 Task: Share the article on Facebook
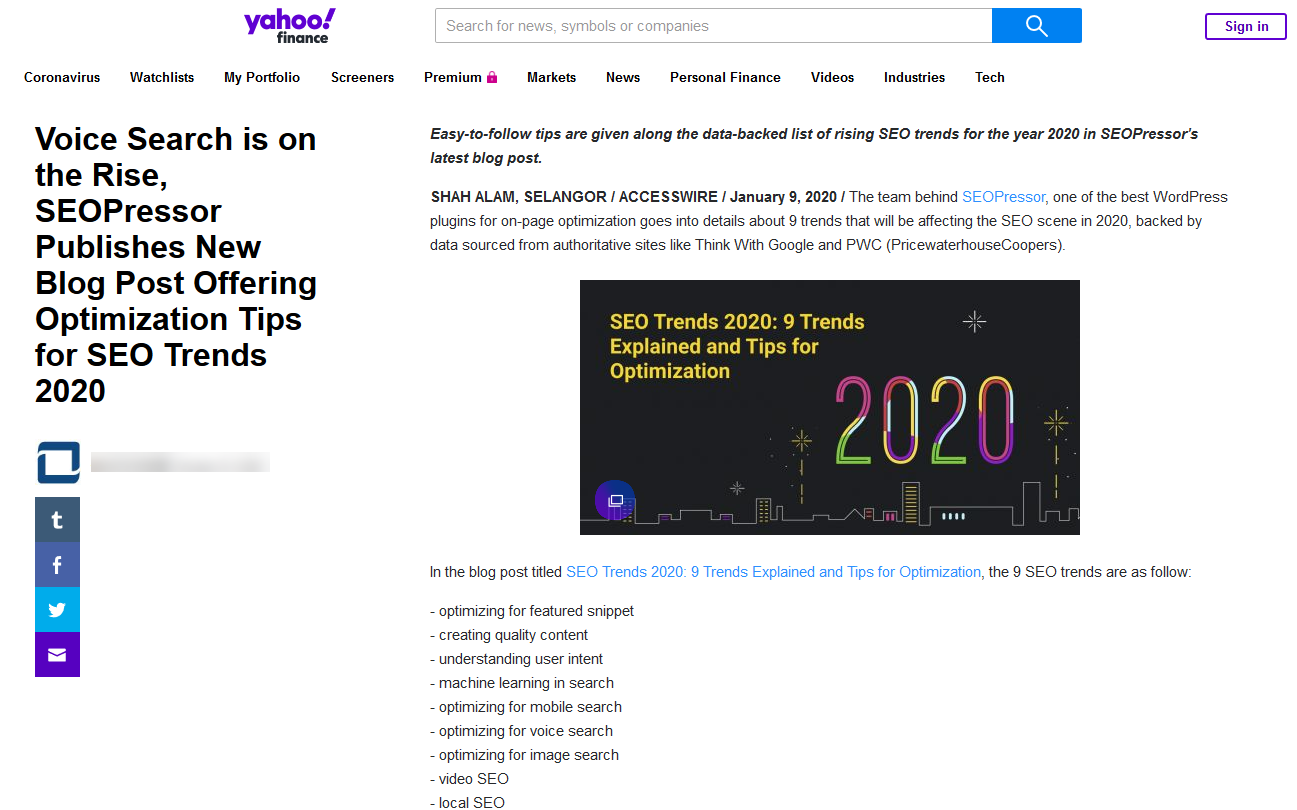coord(57,565)
